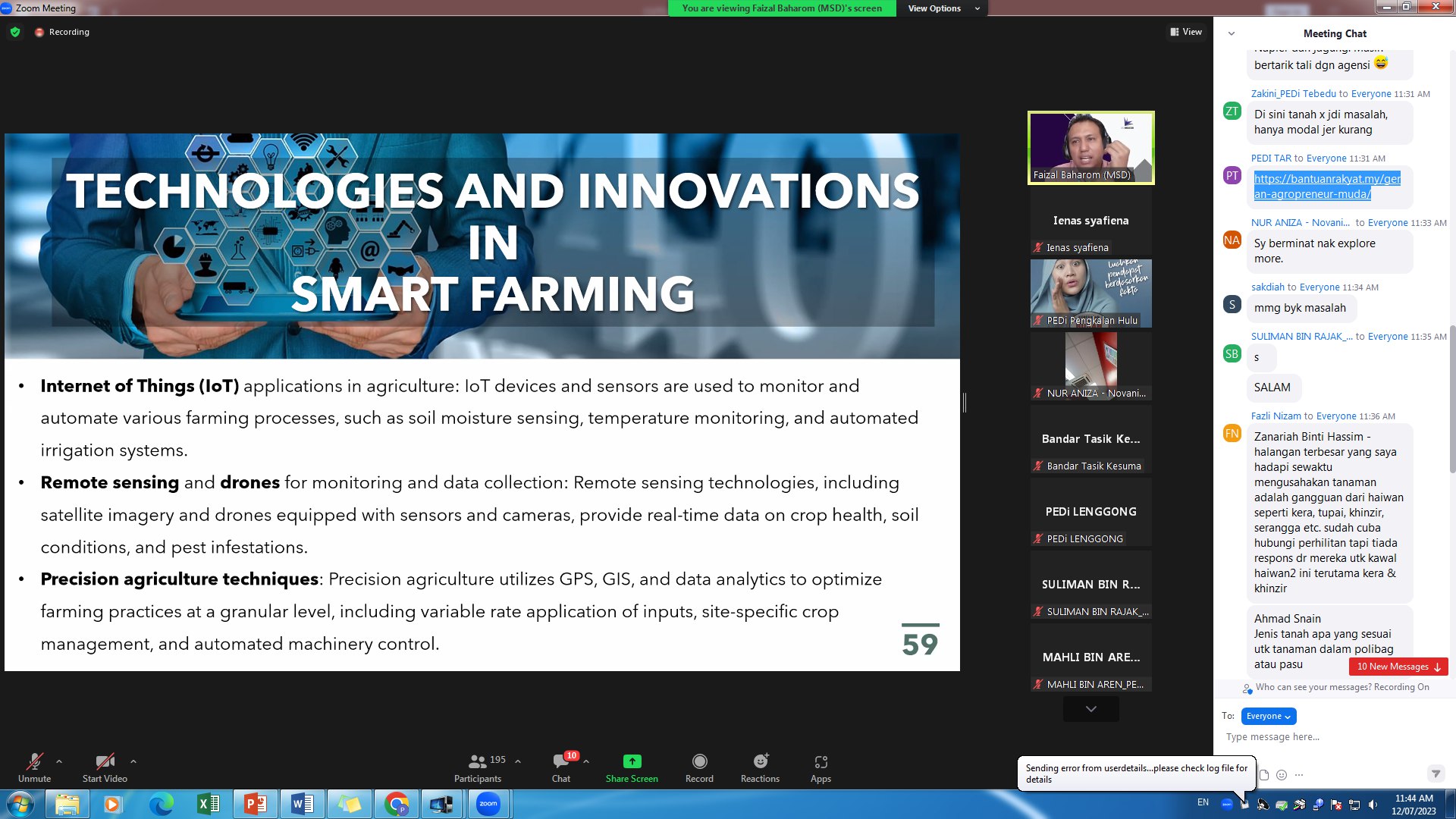Screen dimensions: 1456x819
Task: Click sender name Zakini_PEDi Tebedu in chat
Action: click(x=1294, y=94)
